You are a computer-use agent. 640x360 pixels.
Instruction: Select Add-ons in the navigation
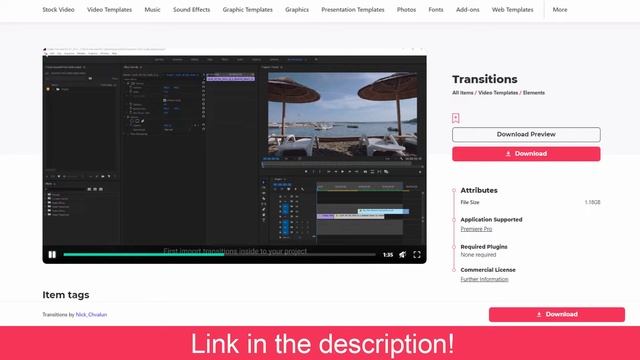tap(468, 9)
